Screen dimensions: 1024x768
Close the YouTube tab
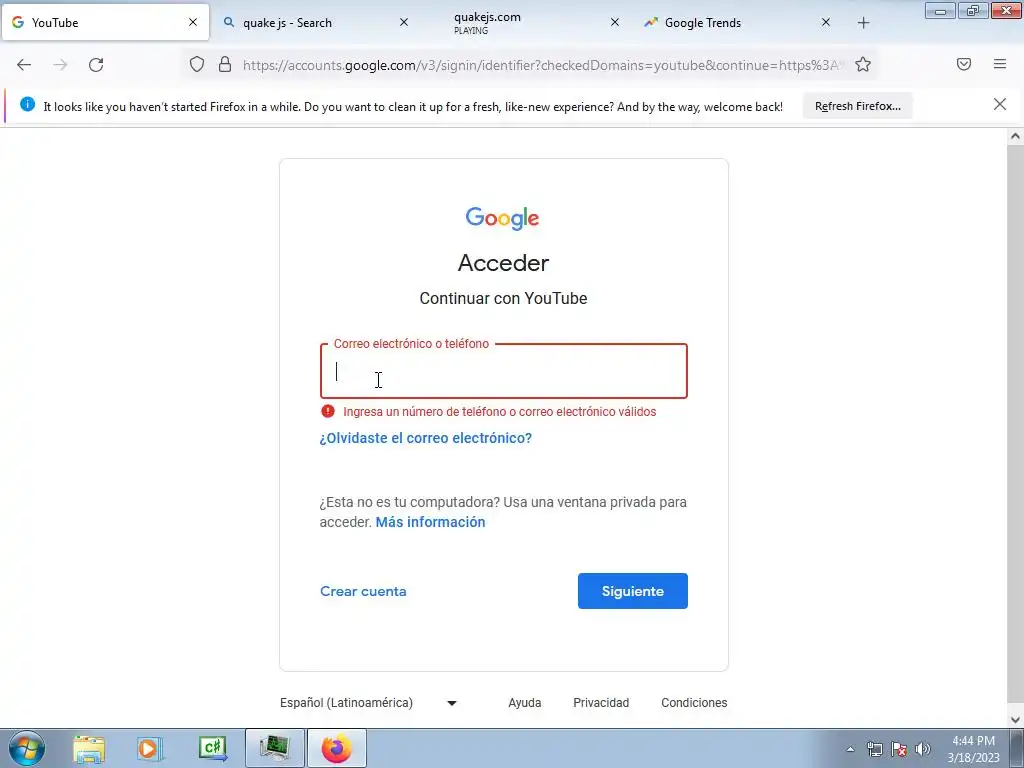point(193,22)
